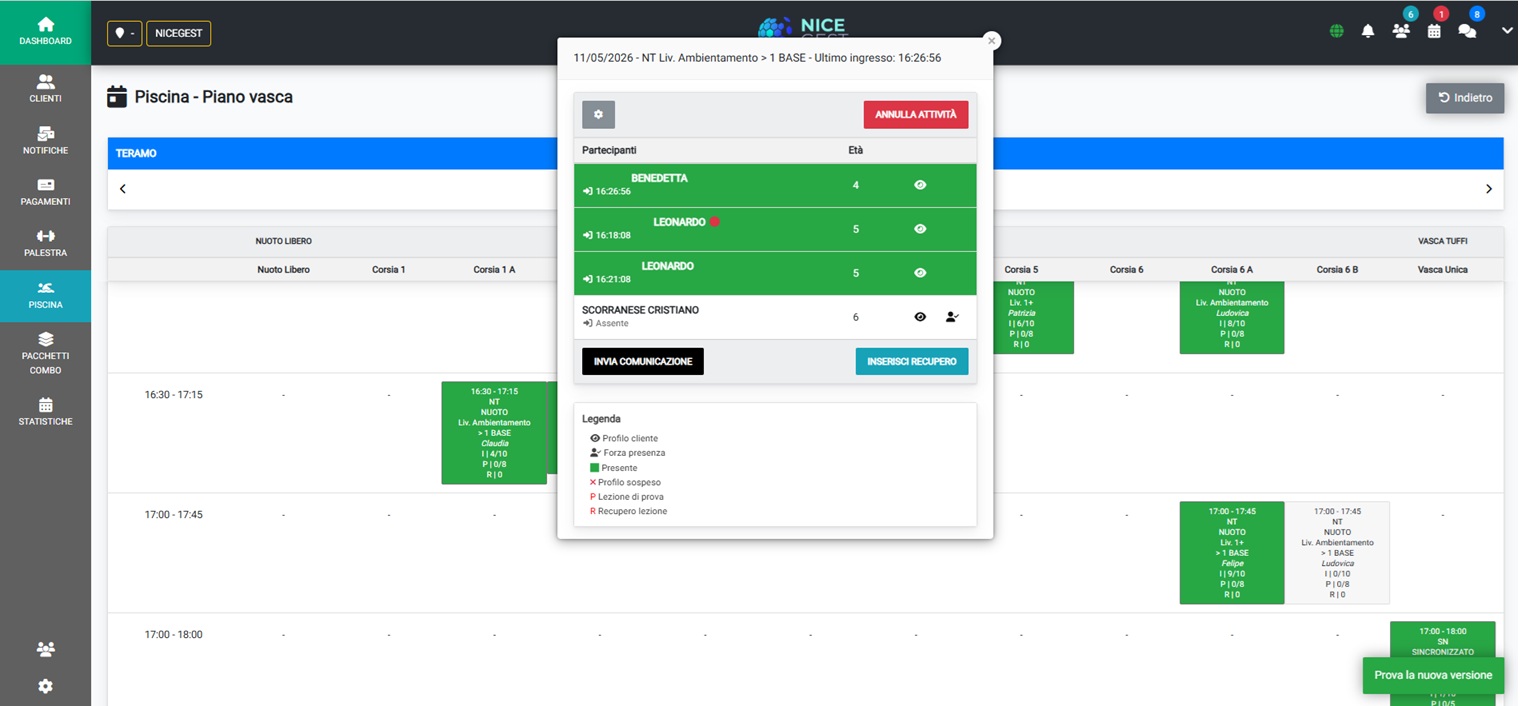1523x706 pixels.
Task: Open the header calendar icon with red badge
Action: point(1434,31)
